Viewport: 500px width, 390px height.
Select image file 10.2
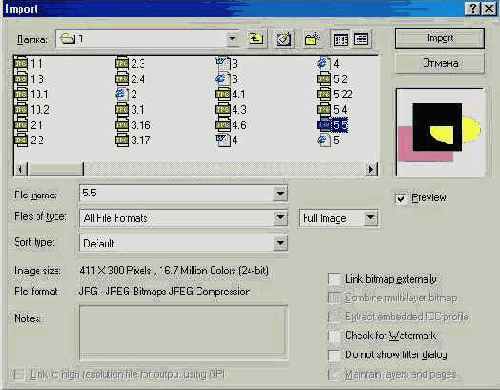[32, 110]
